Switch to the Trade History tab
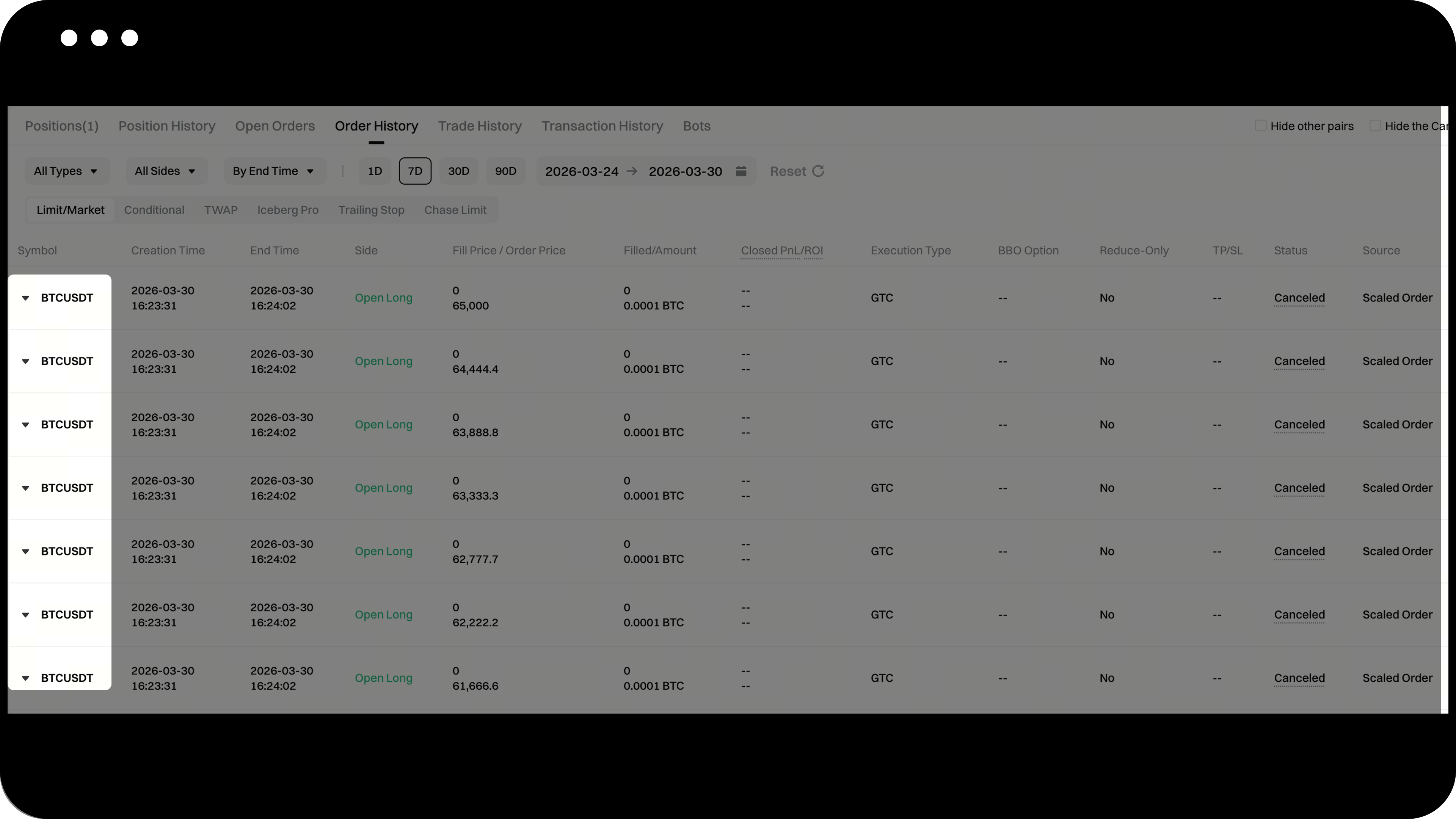This screenshot has width=1456, height=819. [x=479, y=126]
